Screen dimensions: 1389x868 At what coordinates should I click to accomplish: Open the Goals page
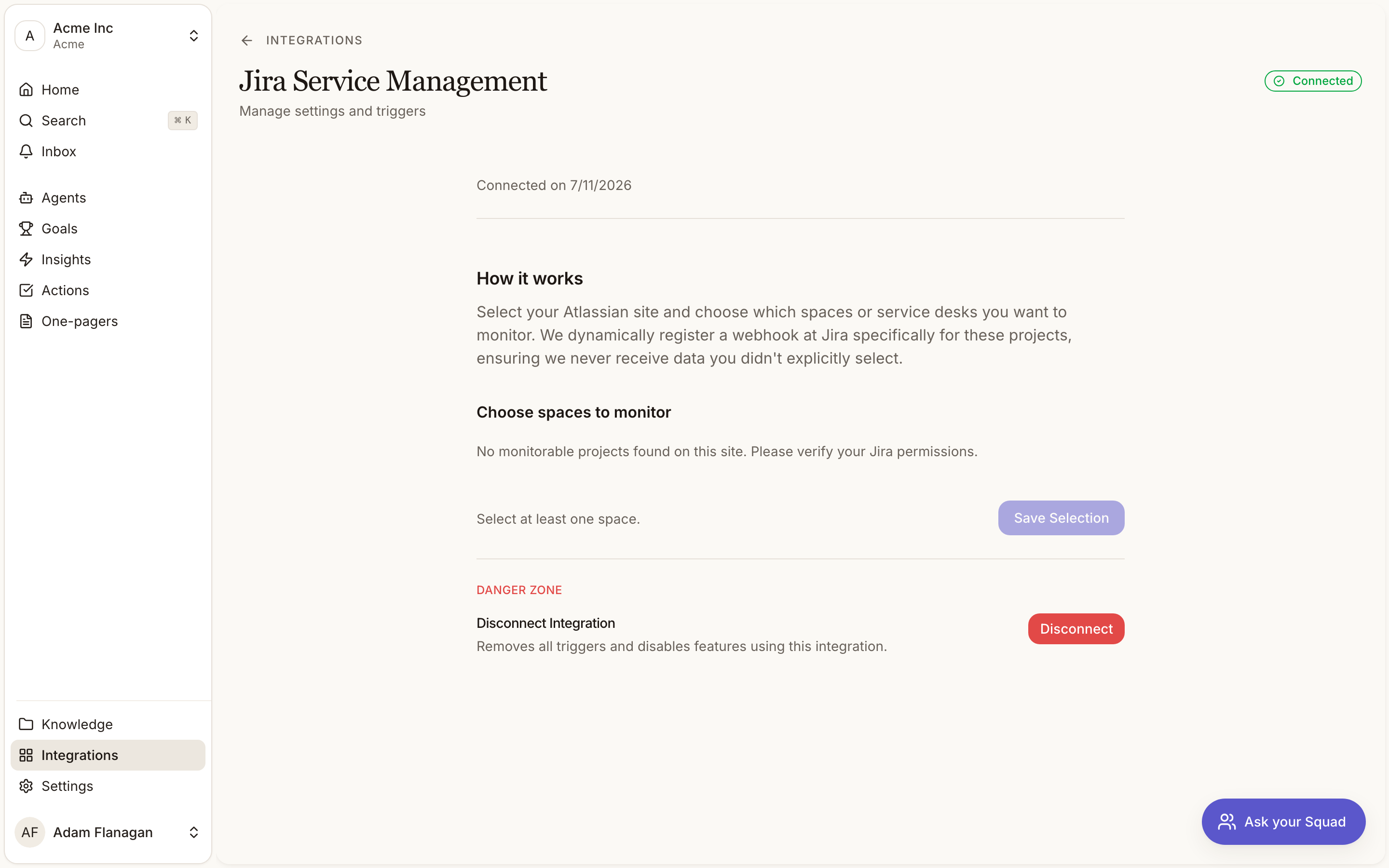click(108, 229)
